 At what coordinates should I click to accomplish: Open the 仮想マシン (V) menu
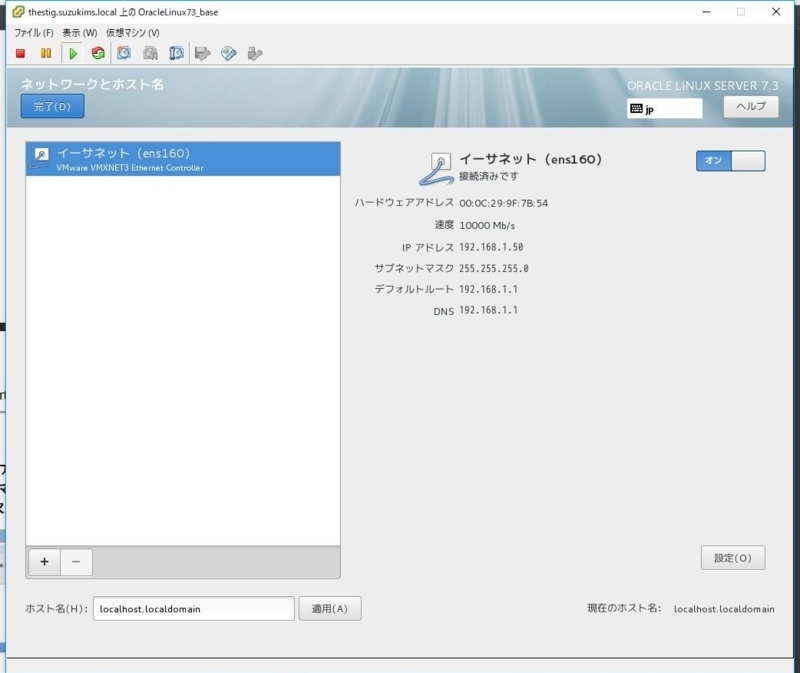(133, 33)
